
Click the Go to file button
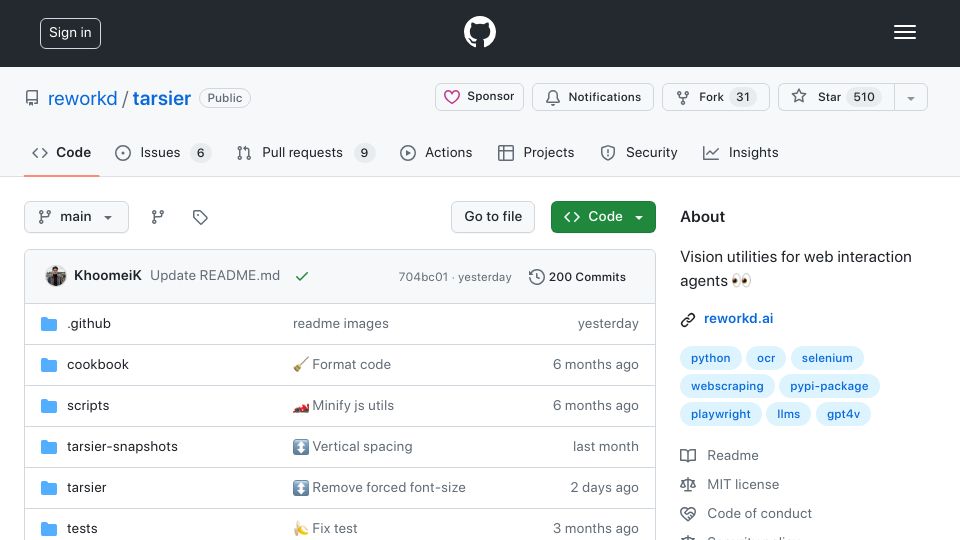click(x=493, y=217)
